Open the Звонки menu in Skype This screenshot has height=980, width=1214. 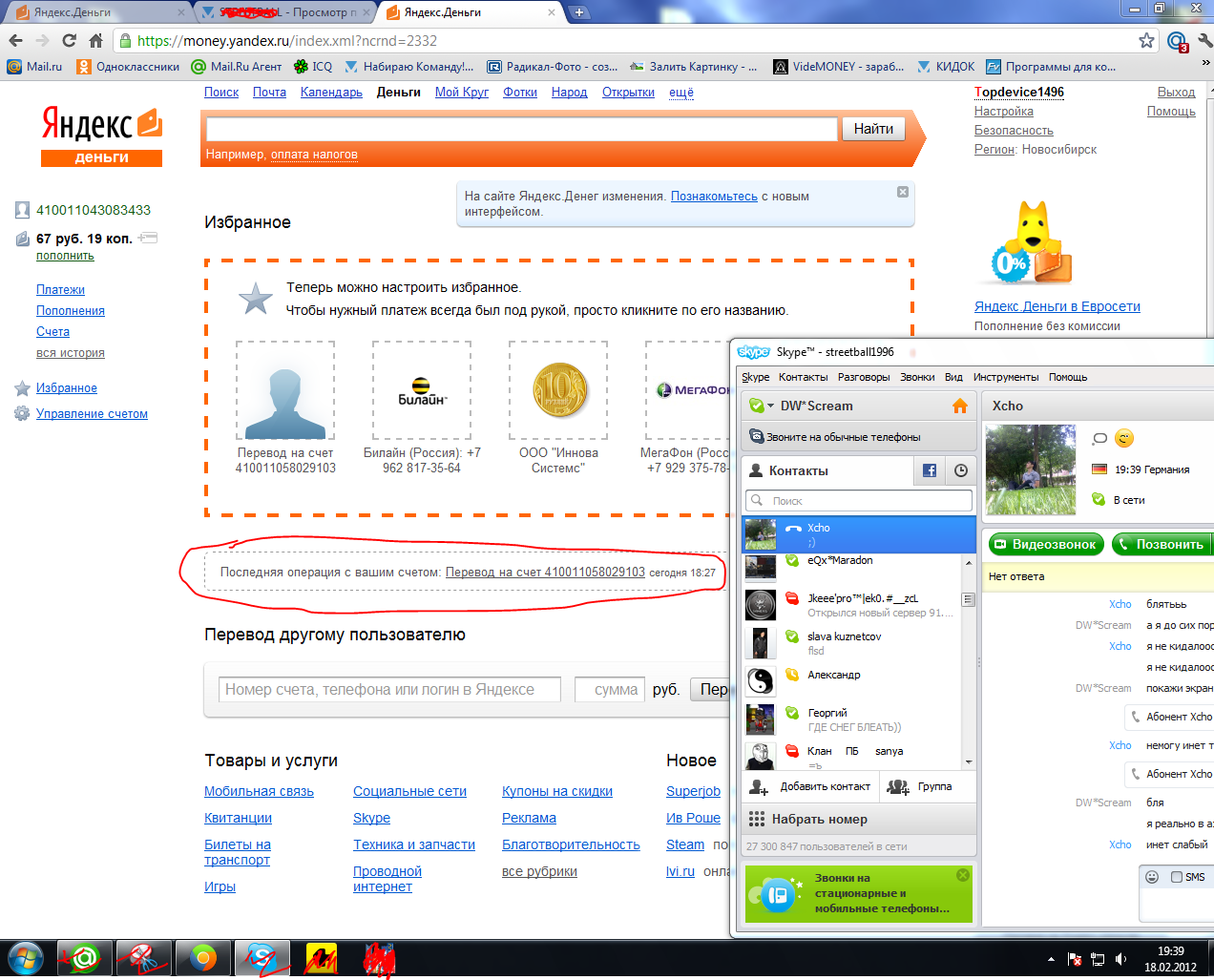tap(917, 377)
